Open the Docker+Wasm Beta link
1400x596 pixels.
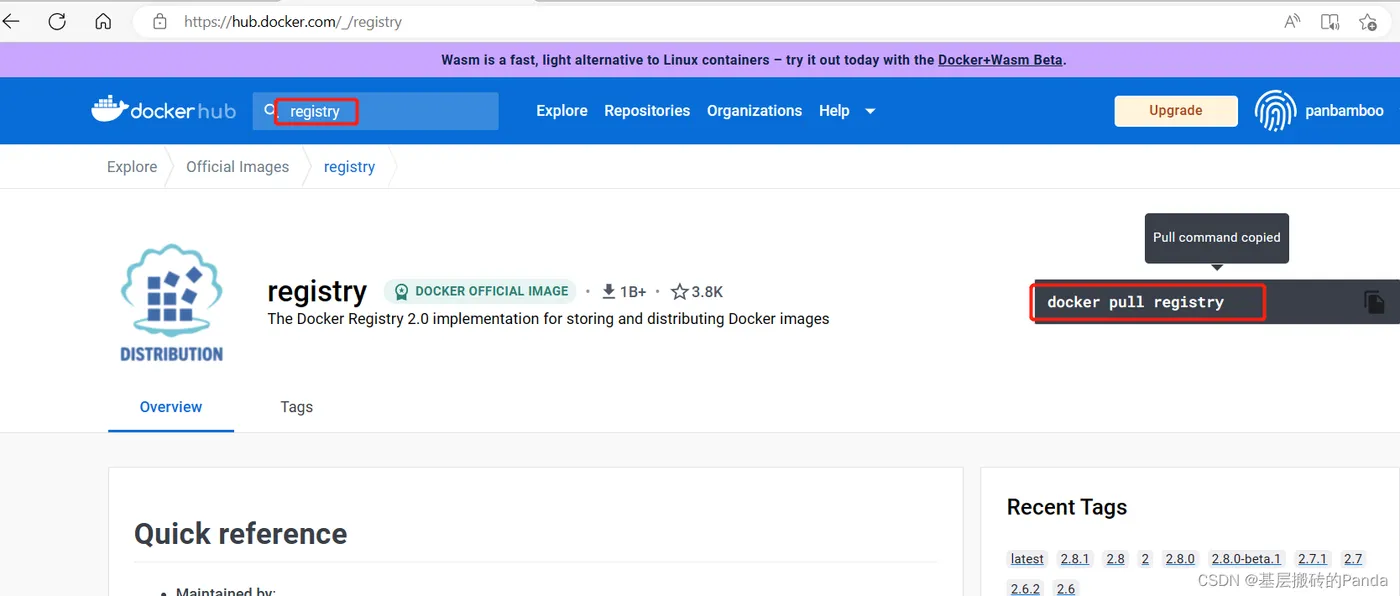point(999,59)
